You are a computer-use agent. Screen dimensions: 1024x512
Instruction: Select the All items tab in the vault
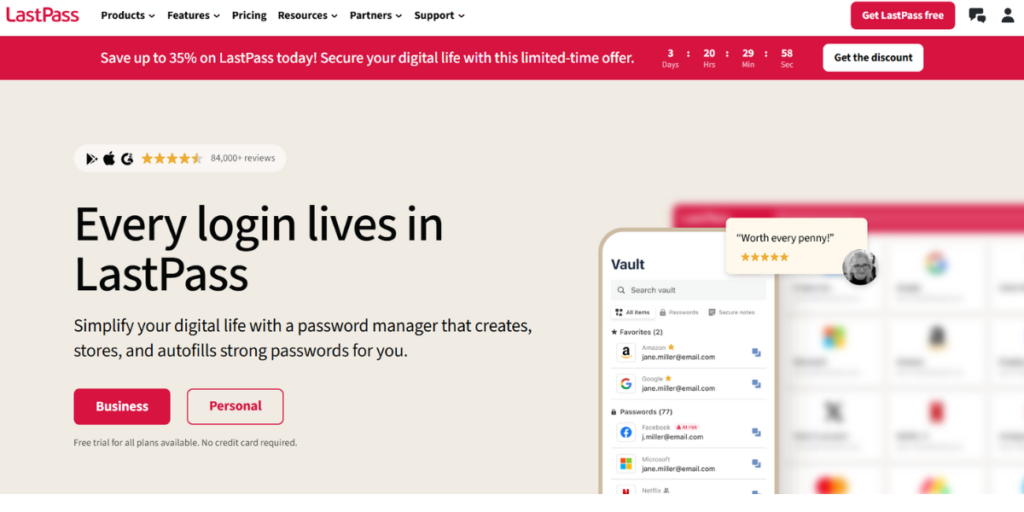click(x=633, y=312)
